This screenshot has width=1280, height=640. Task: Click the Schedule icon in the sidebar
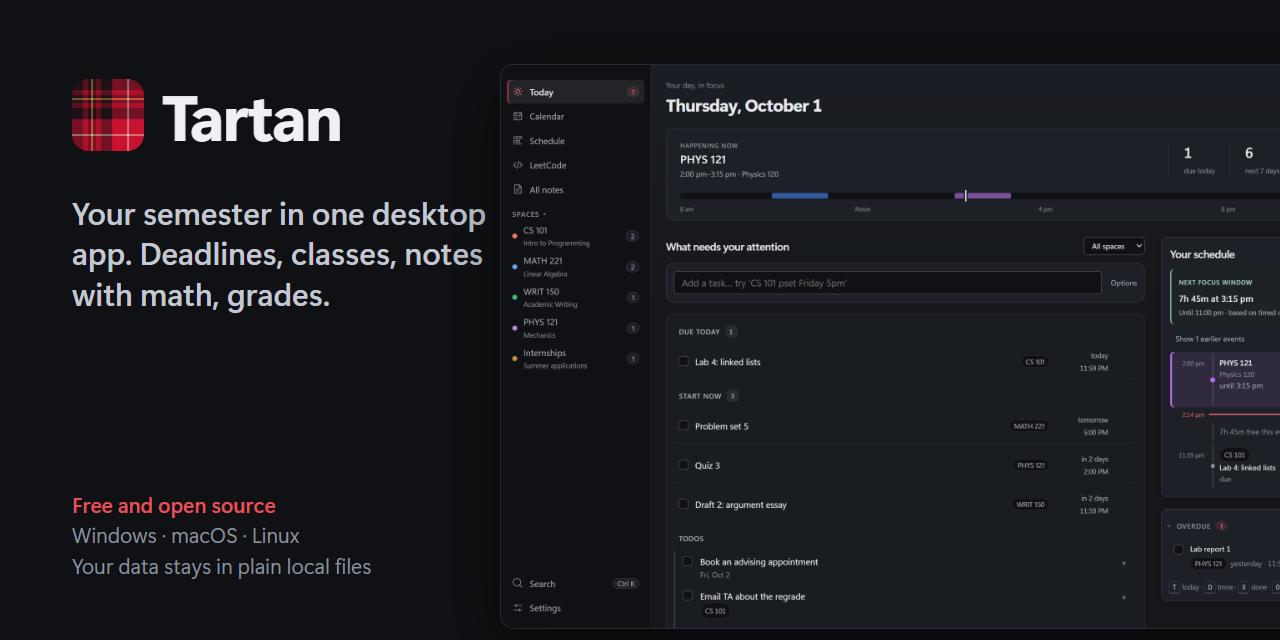[x=517, y=141]
